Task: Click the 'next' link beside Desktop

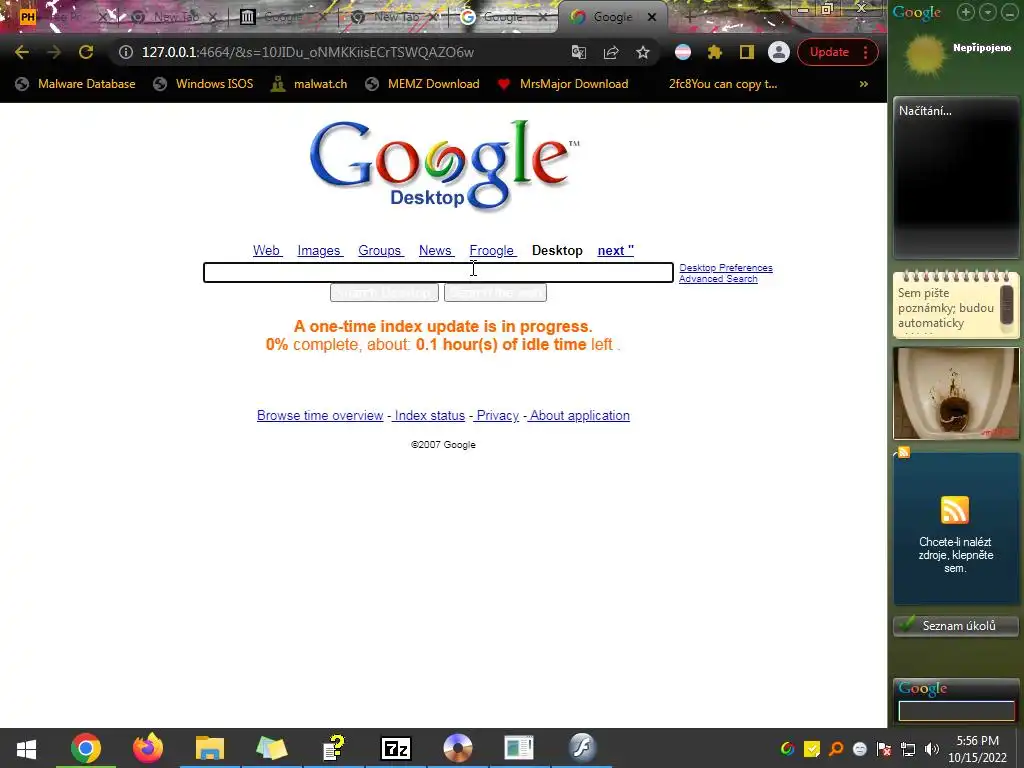Action: tap(615, 250)
